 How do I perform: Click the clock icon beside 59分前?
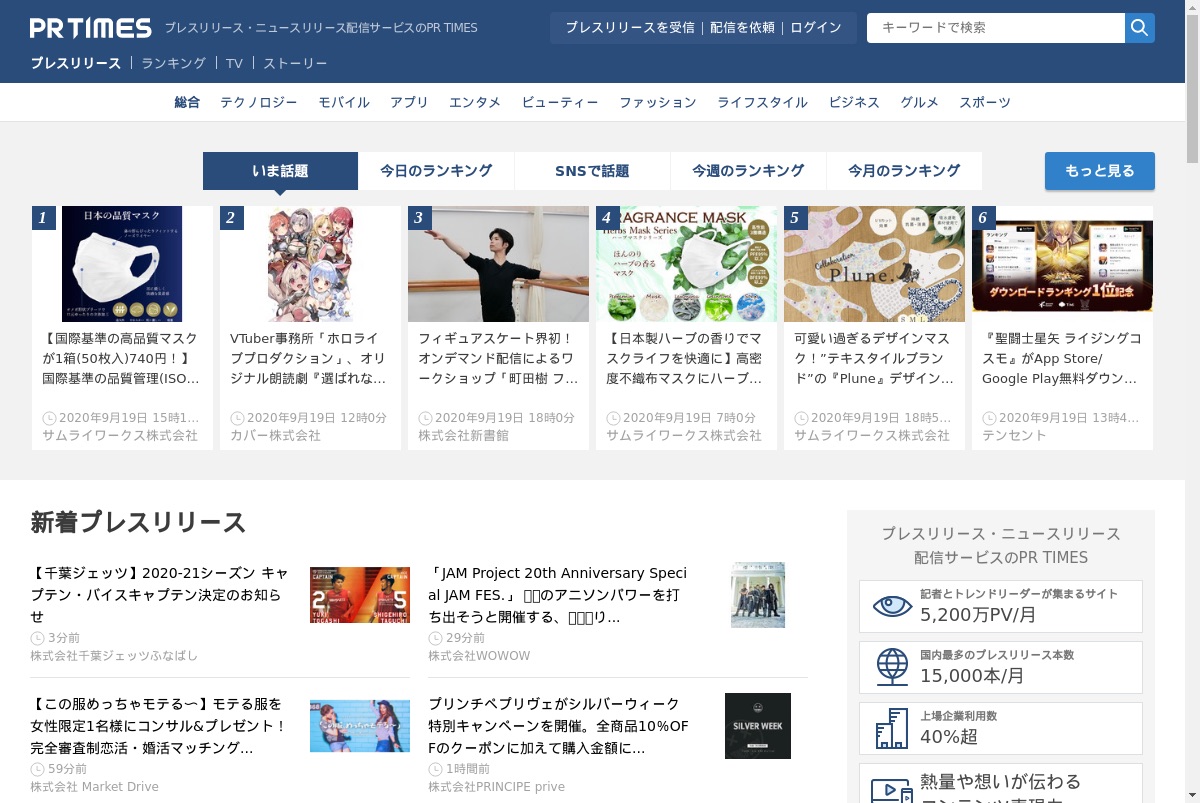(37, 769)
